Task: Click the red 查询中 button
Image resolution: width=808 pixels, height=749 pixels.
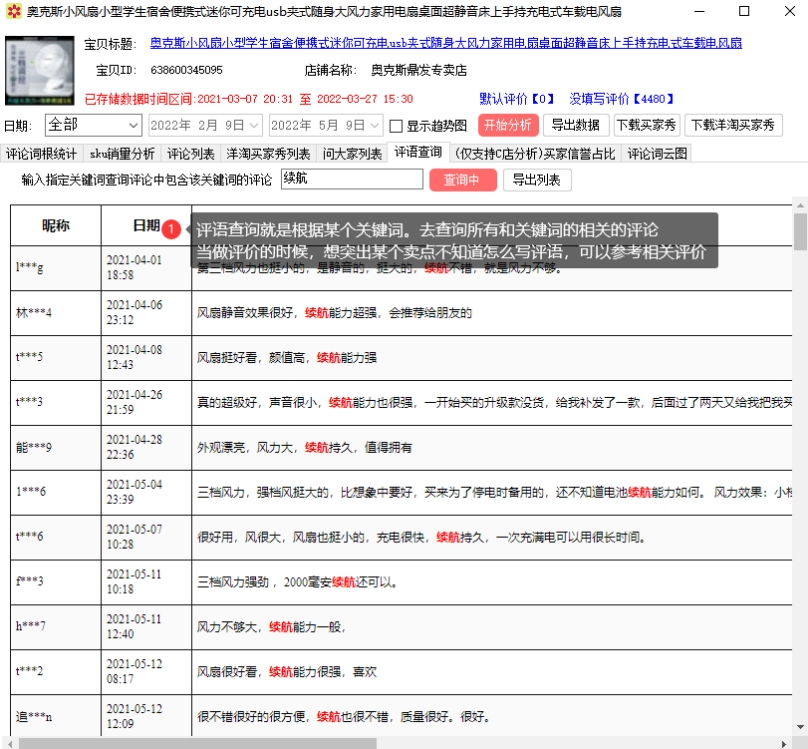Action: point(461,179)
